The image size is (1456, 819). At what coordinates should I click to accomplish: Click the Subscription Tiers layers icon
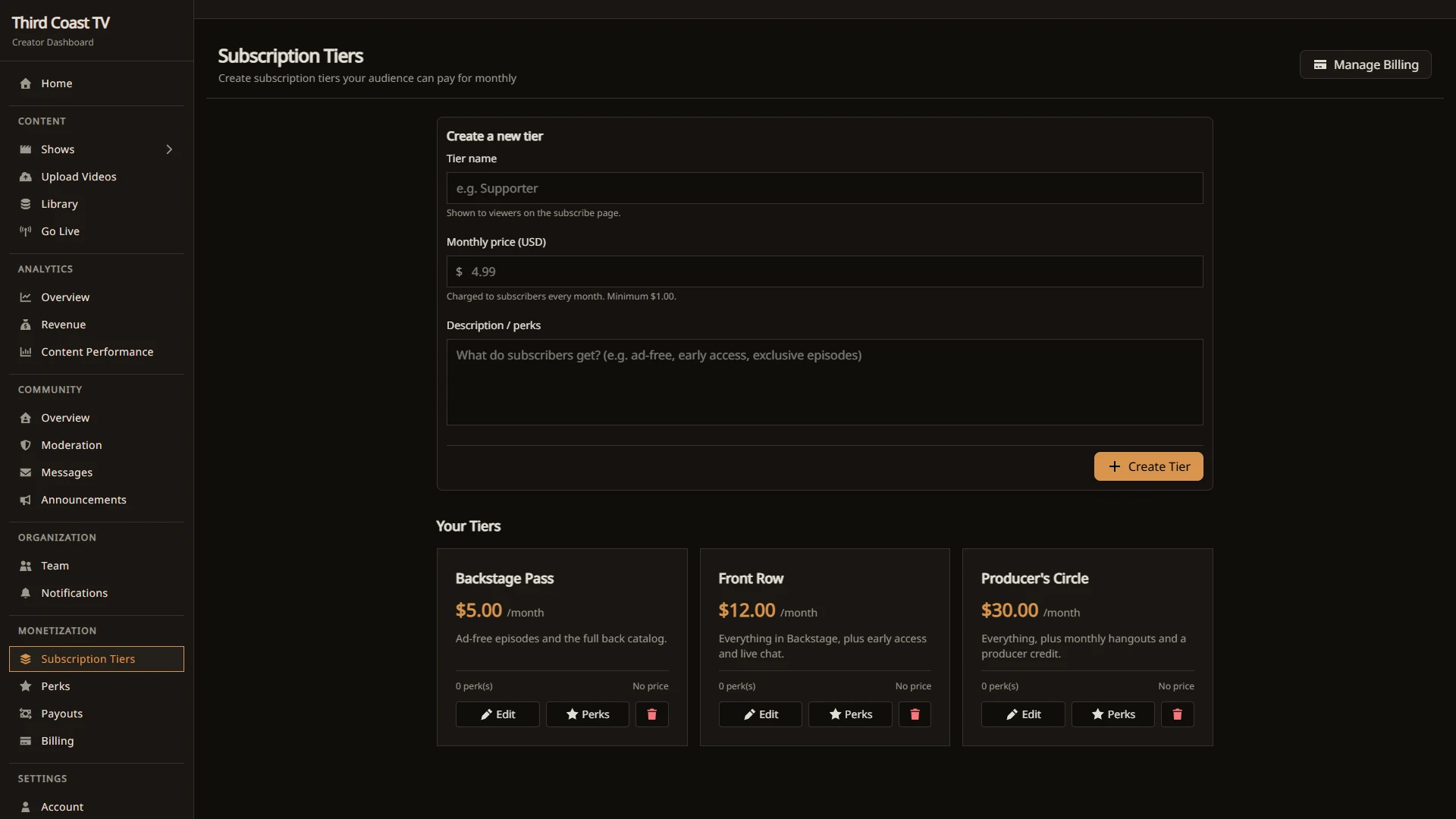(x=26, y=659)
